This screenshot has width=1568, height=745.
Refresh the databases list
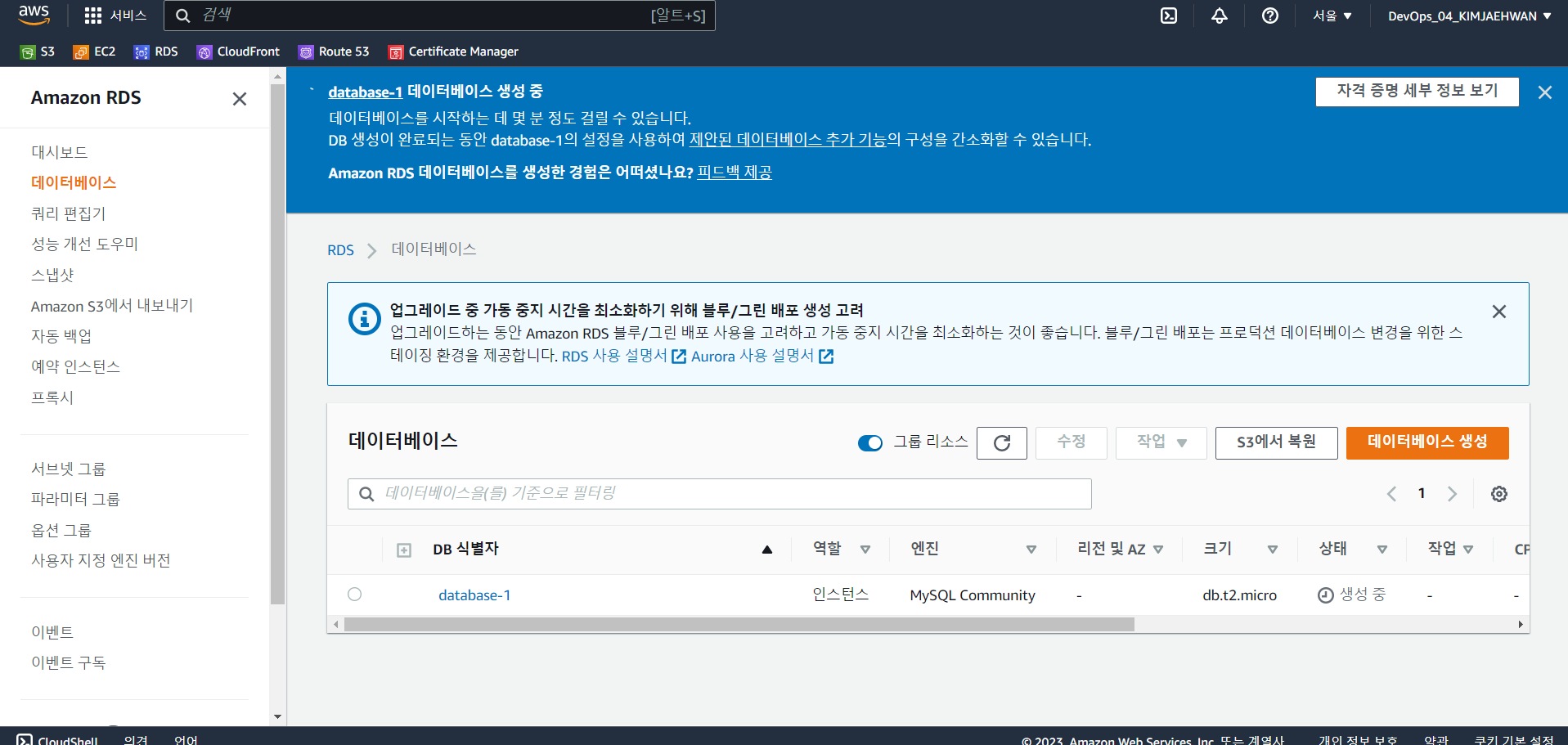point(1002,443)
